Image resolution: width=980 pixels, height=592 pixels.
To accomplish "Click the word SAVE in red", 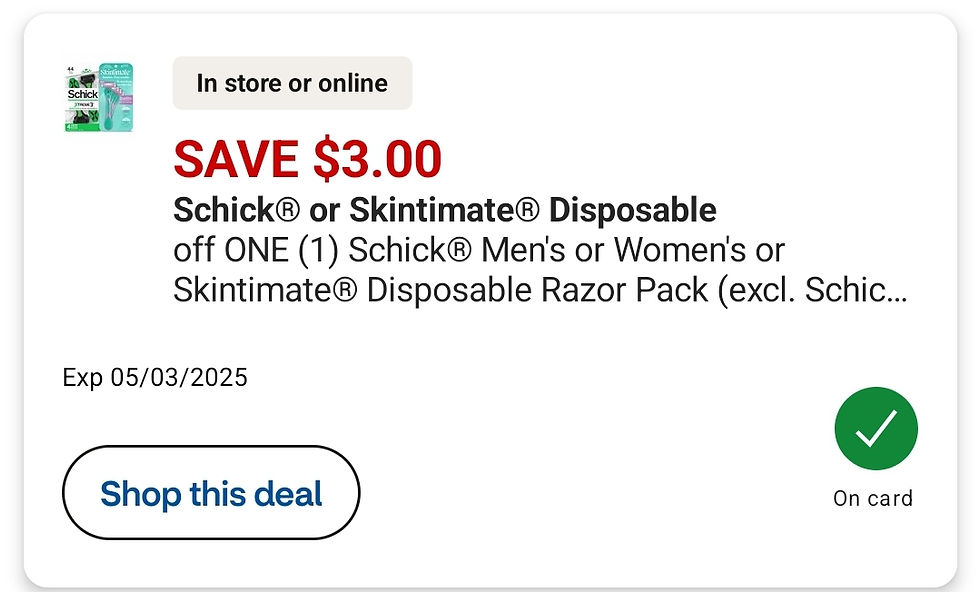I will [236, 158].
